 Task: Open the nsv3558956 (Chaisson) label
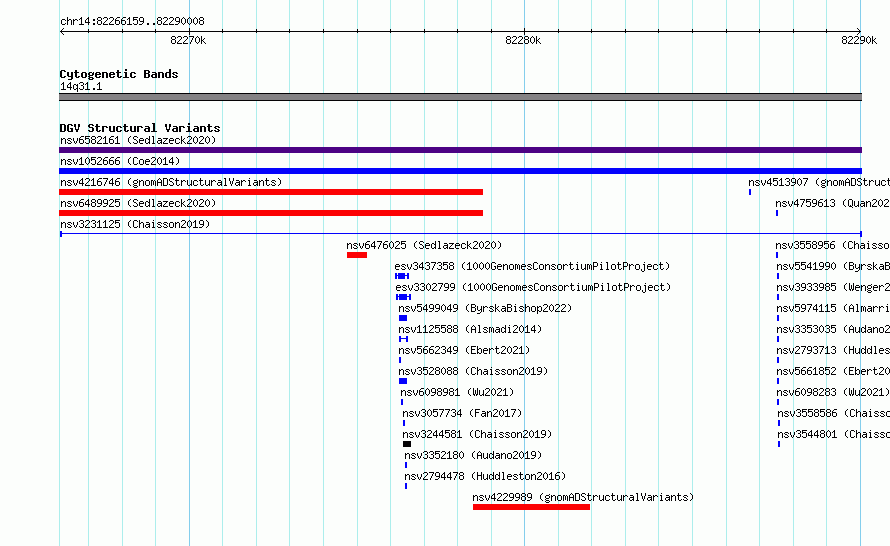pyautogui.click(x=833, y=245)
